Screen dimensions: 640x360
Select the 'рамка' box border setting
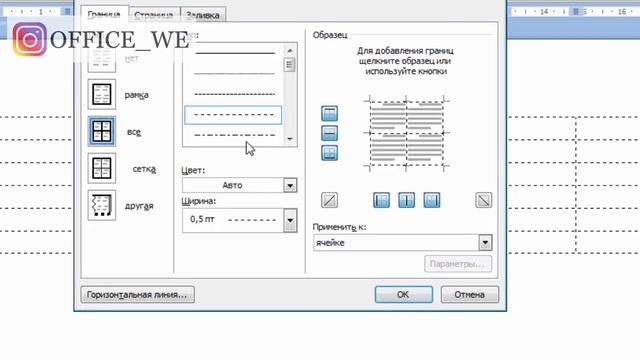102,94
